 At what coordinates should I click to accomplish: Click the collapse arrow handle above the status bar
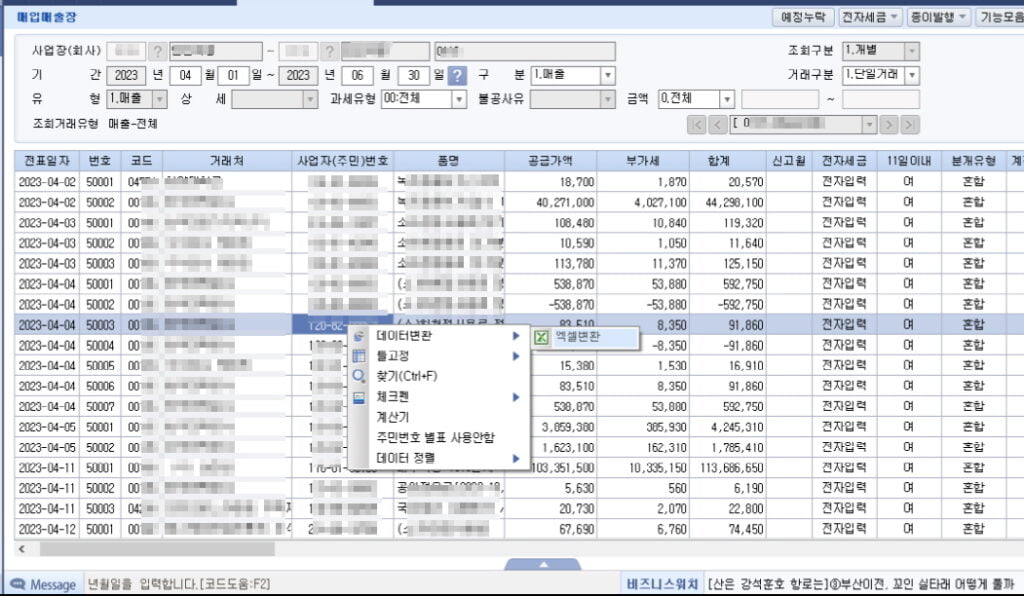pyautogui.click(x=545, y=565)
